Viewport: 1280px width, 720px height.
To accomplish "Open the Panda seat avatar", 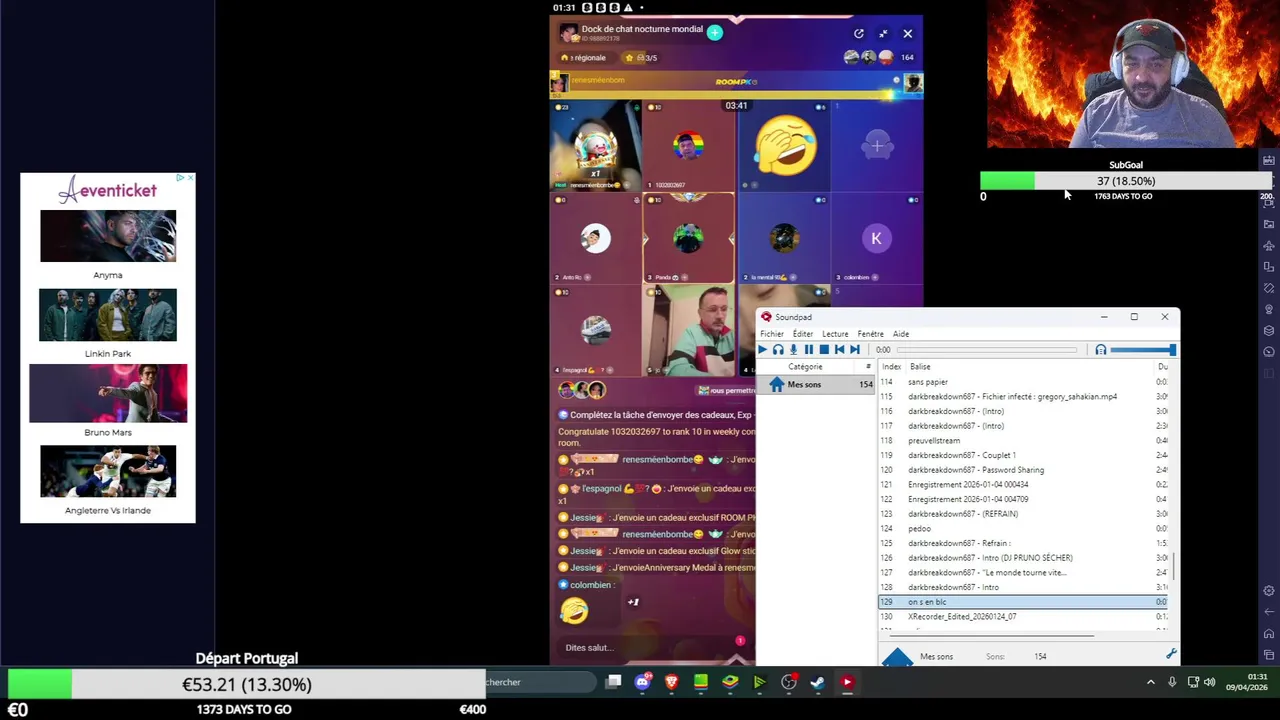I will click(688, 238).
